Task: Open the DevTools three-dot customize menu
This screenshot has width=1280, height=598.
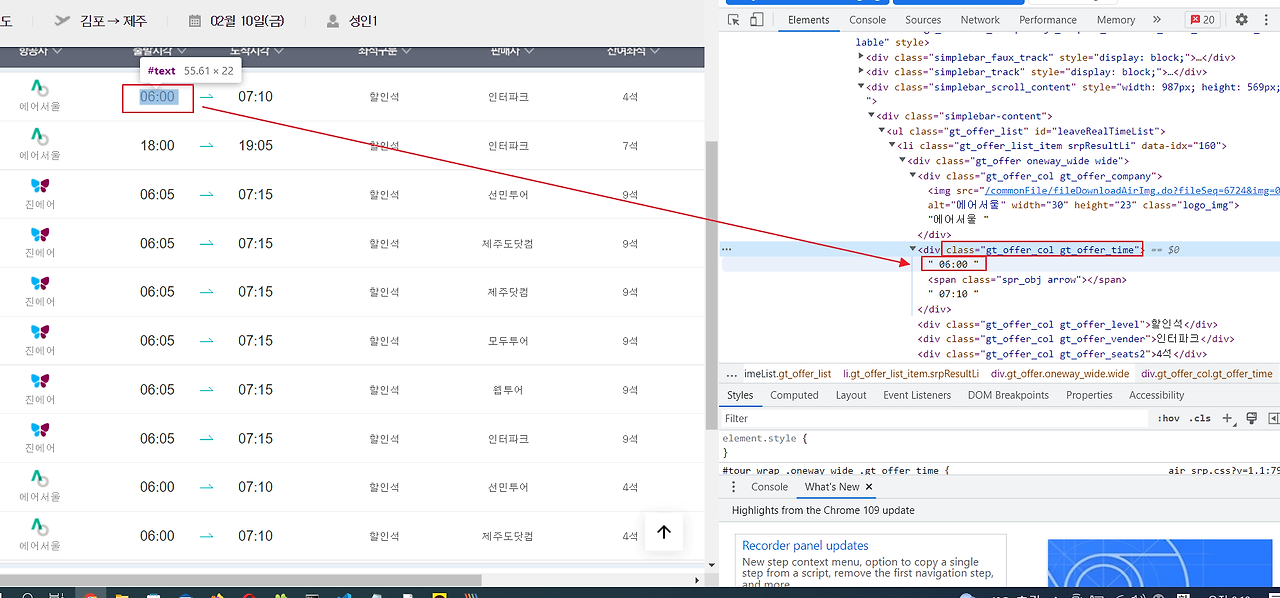Action: click(x=1264, y=19)
